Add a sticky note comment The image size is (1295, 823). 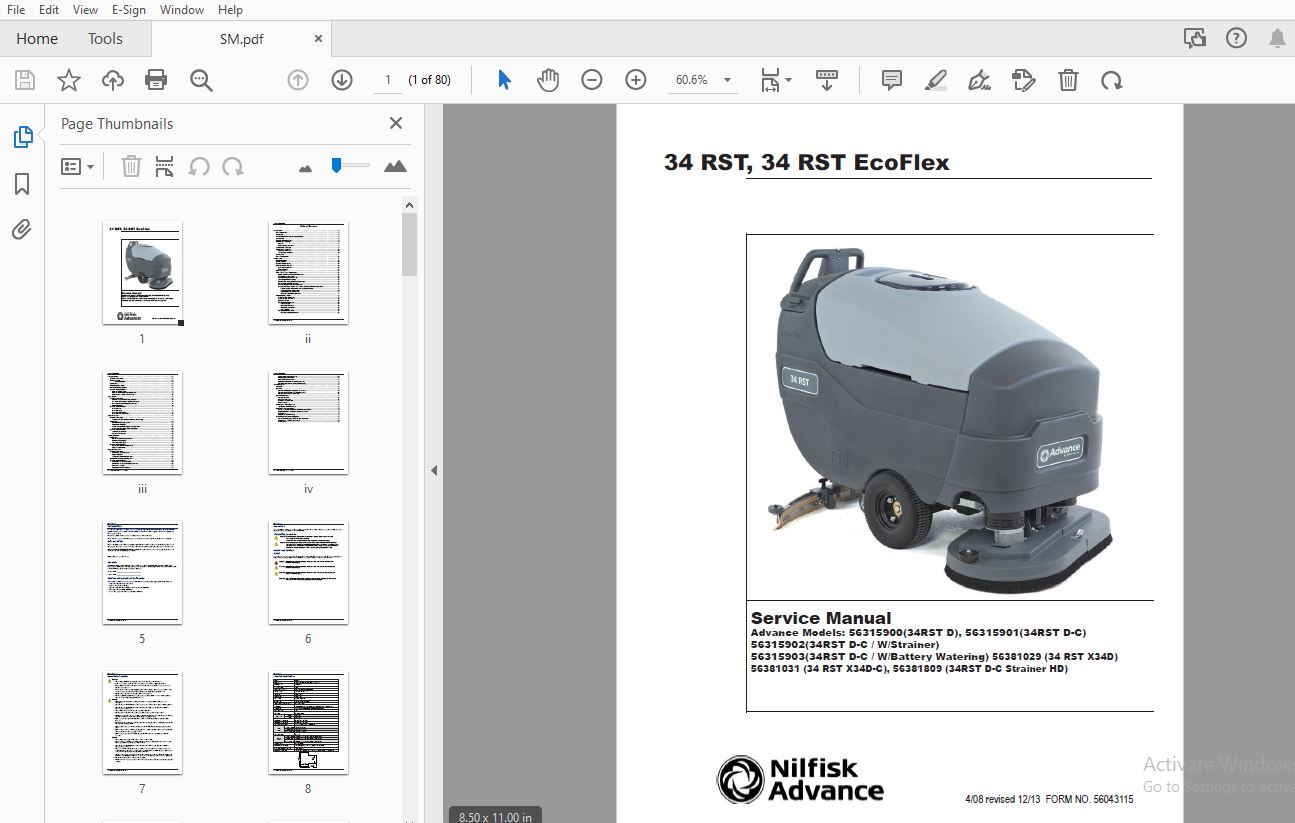click(x=892, y=80)
